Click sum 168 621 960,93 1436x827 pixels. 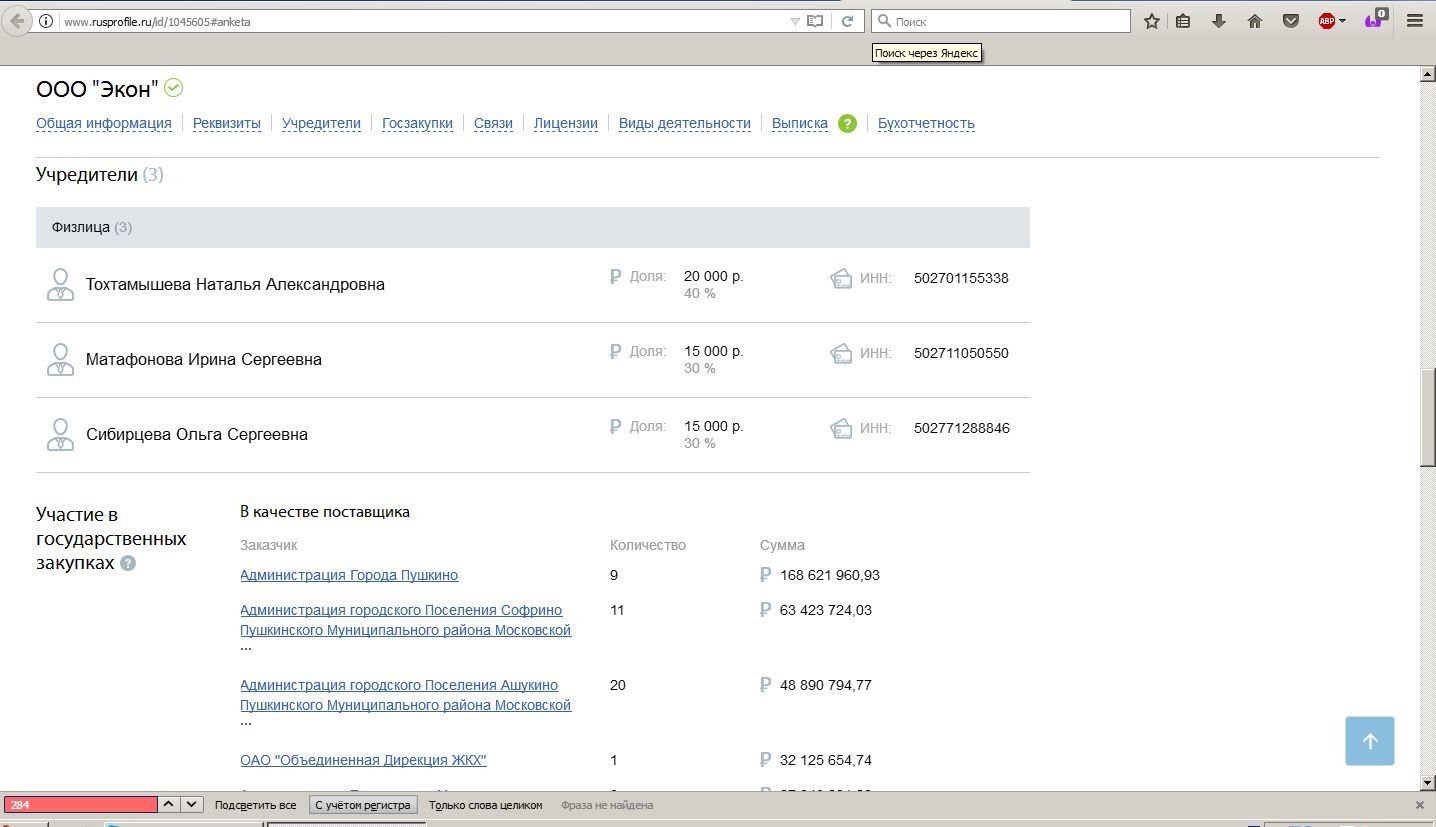[x=830, y=575]
